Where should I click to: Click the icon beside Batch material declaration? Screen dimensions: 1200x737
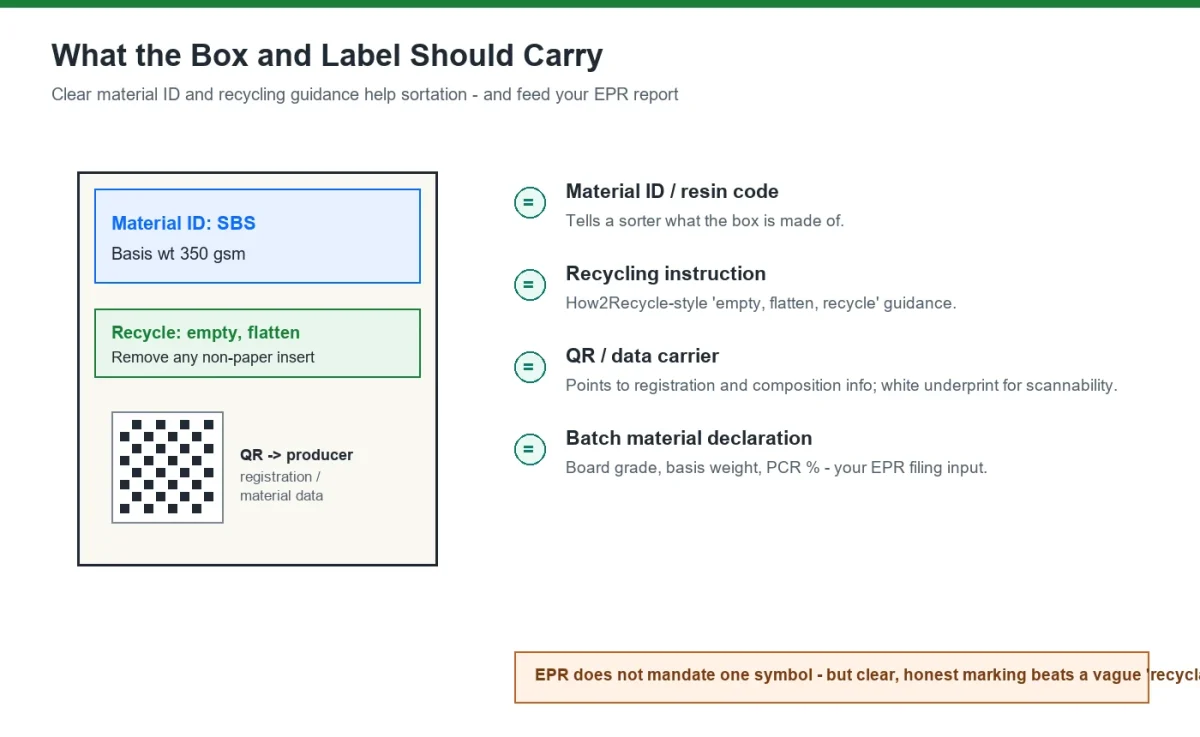coord(529,449)
